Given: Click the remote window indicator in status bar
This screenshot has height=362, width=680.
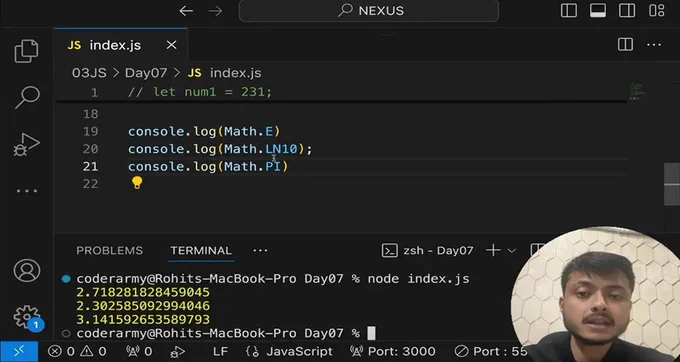Looking at the screenshot, I should 19,352.
